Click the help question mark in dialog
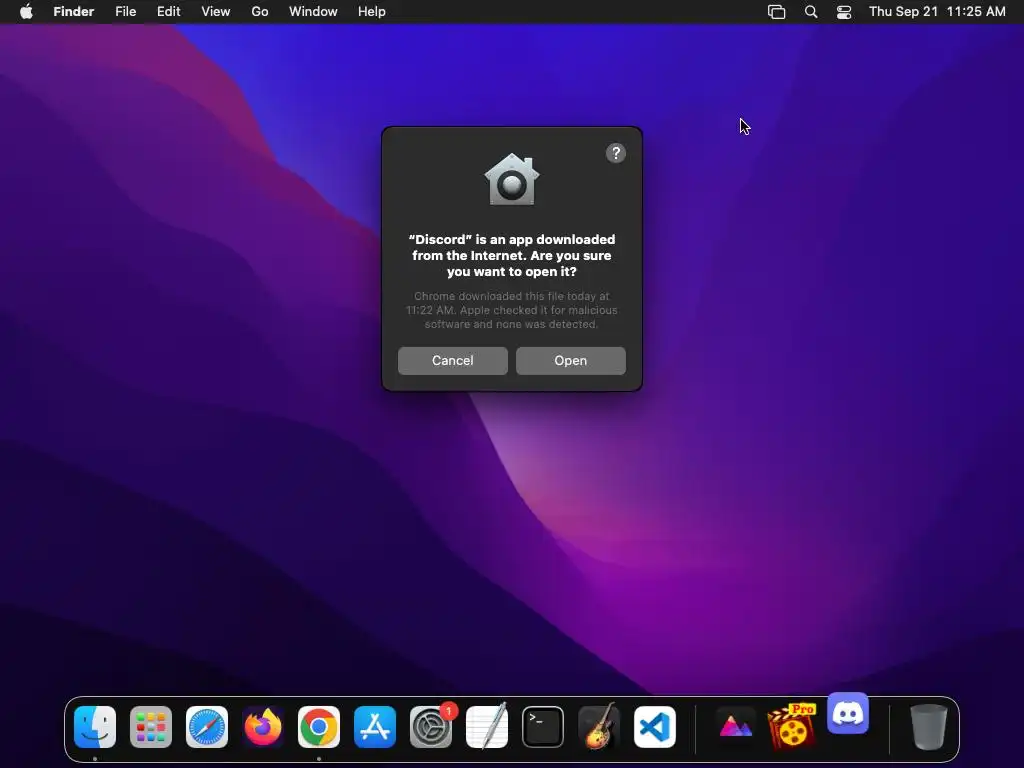 616,153
